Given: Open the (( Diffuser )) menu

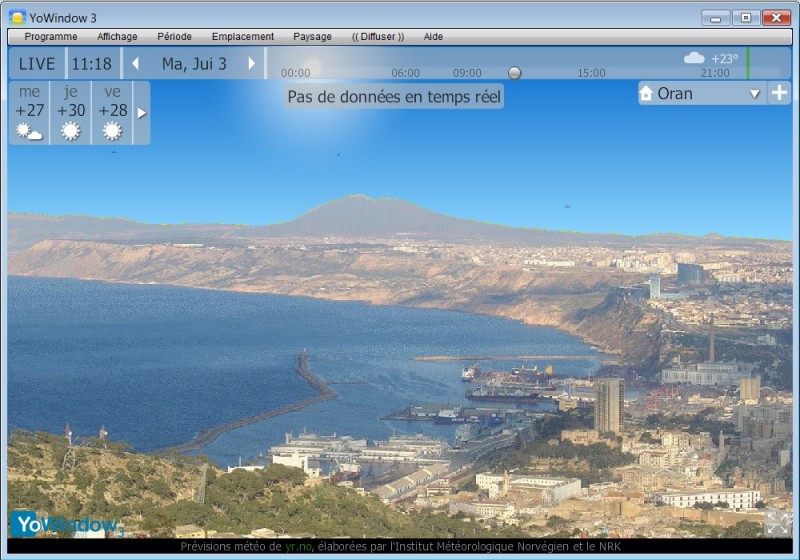Looking at the screenshot, I should (378, 37).
